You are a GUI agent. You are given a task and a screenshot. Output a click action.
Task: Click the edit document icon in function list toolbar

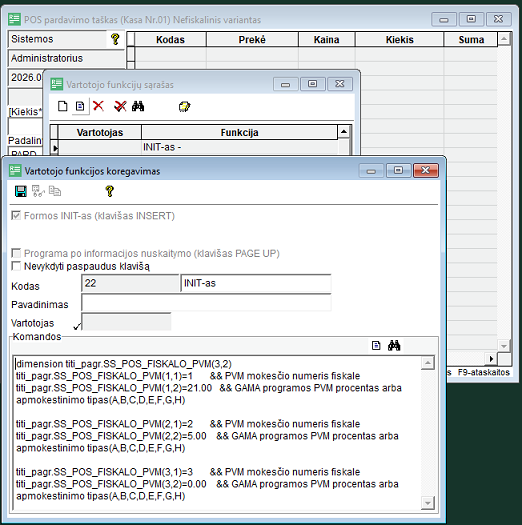click(80, 106)
